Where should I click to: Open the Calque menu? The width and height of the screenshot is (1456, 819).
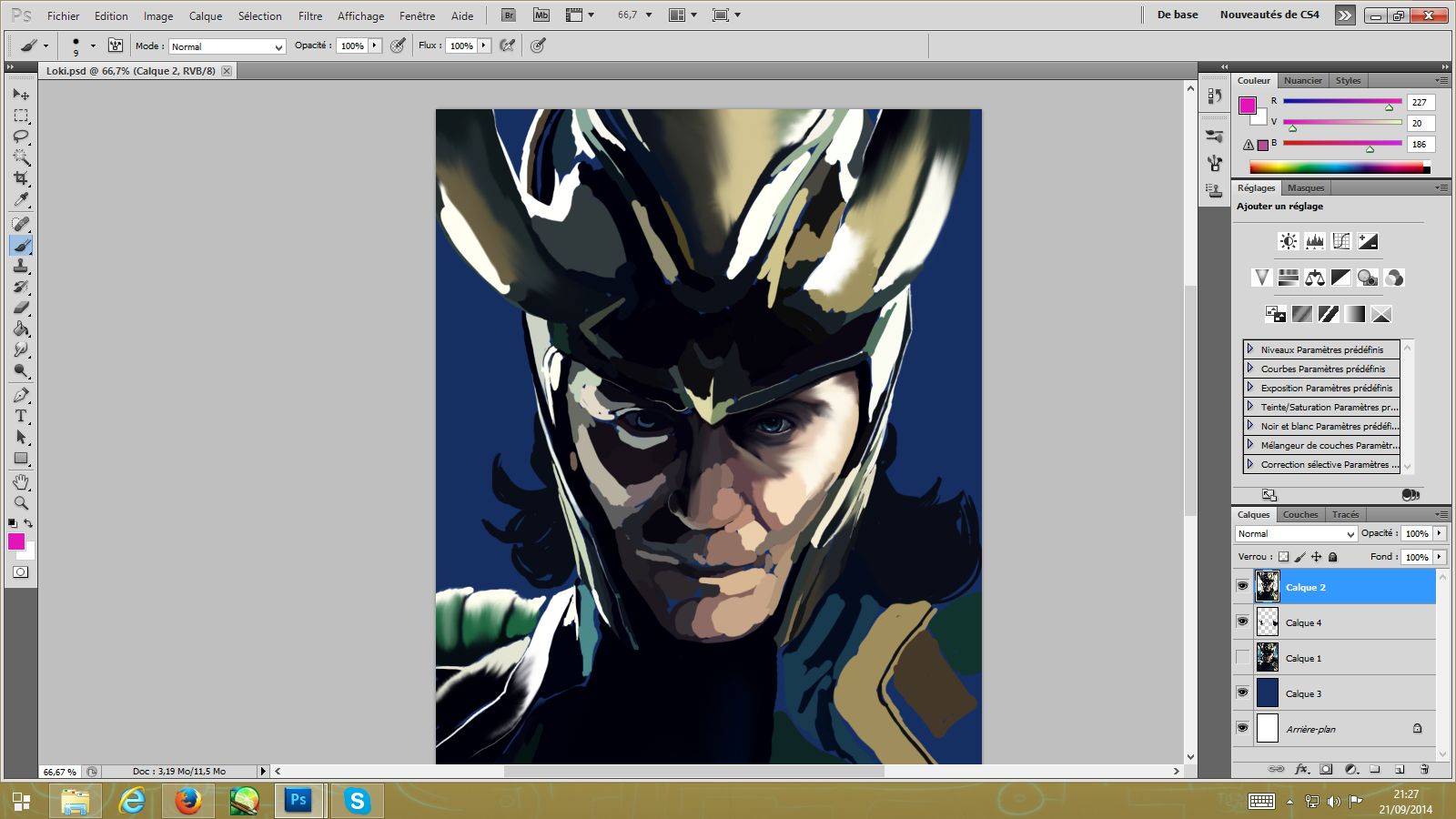click(206, 15)
